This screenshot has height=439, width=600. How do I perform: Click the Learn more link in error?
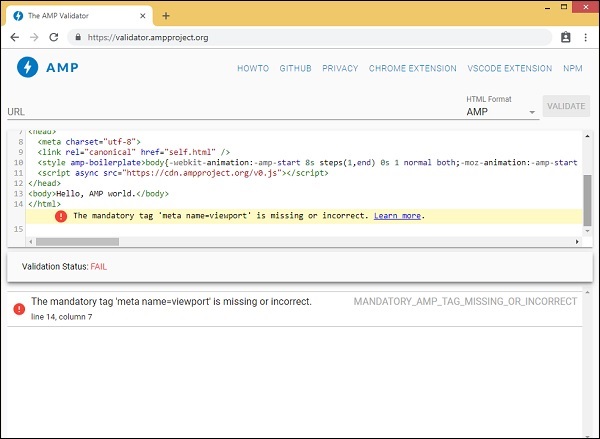[399, 216]
